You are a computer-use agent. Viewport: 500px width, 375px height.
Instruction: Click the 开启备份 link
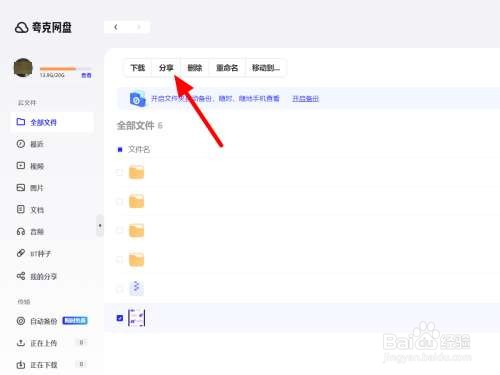click(x=305, y=99)
